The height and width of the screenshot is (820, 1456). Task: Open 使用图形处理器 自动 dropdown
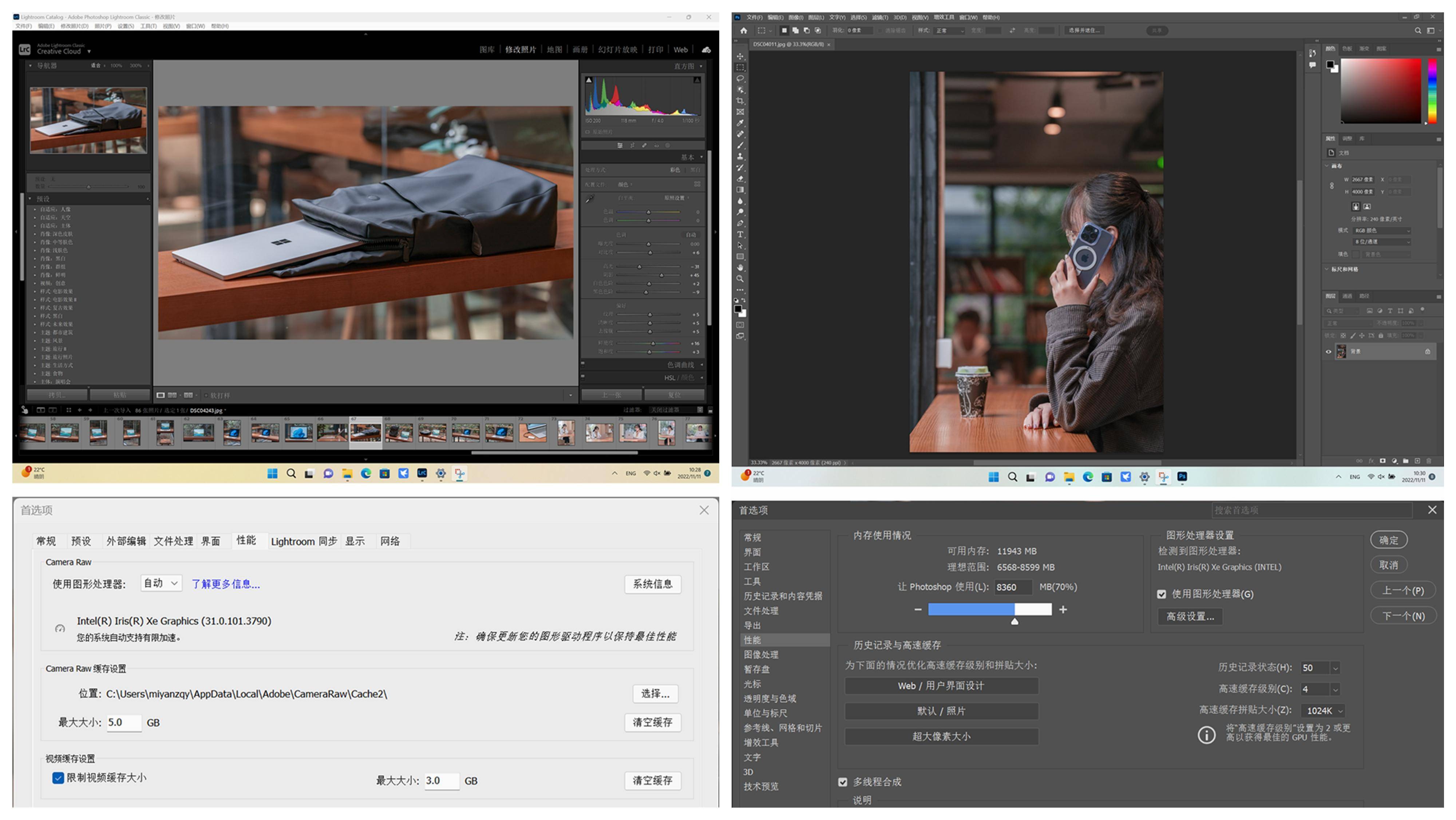tap(161, 584)
